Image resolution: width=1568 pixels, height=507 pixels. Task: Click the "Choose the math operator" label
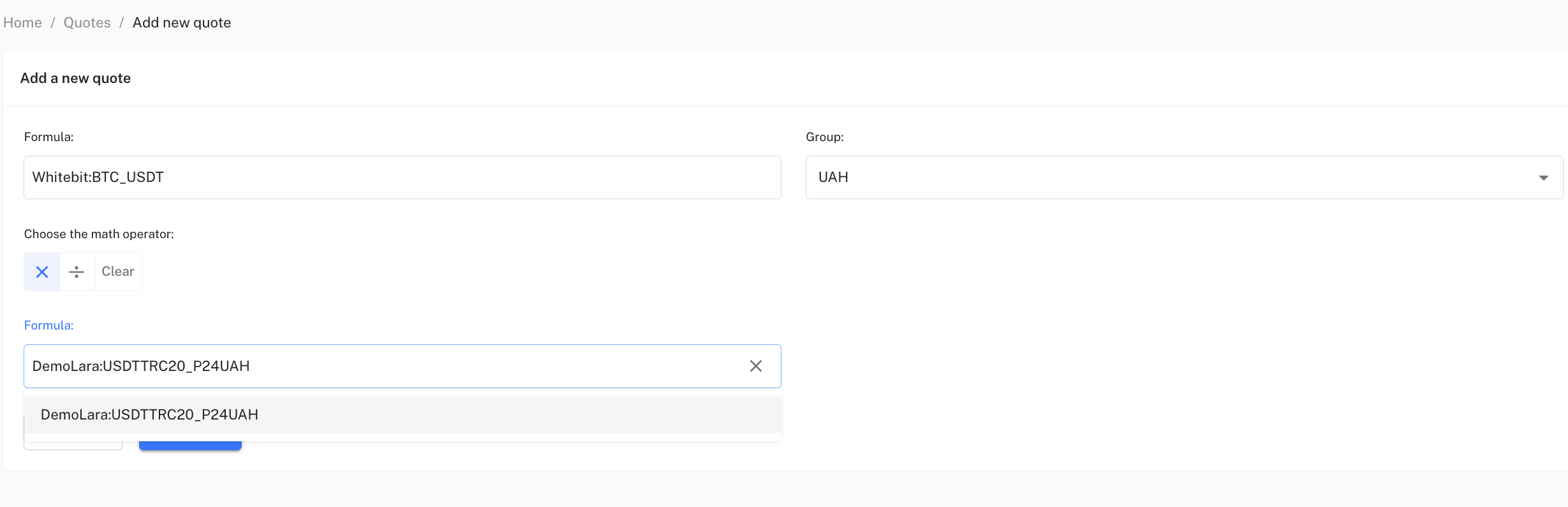[x=99, y=234]
